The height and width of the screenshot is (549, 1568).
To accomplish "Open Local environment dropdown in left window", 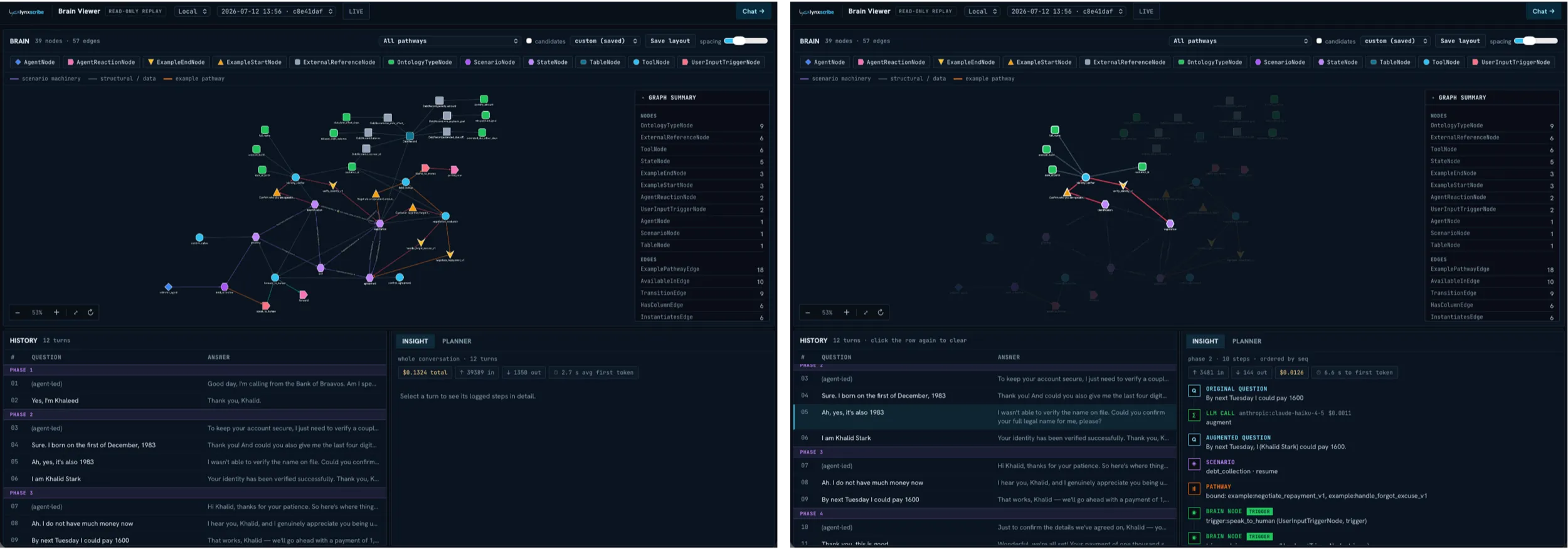I will coord(192,11).
